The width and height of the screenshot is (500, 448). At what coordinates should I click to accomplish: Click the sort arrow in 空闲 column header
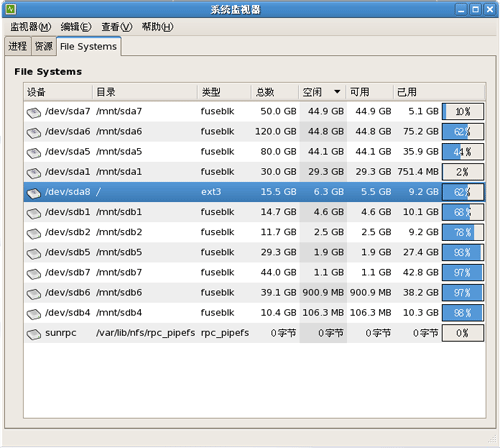click(337, 92)
